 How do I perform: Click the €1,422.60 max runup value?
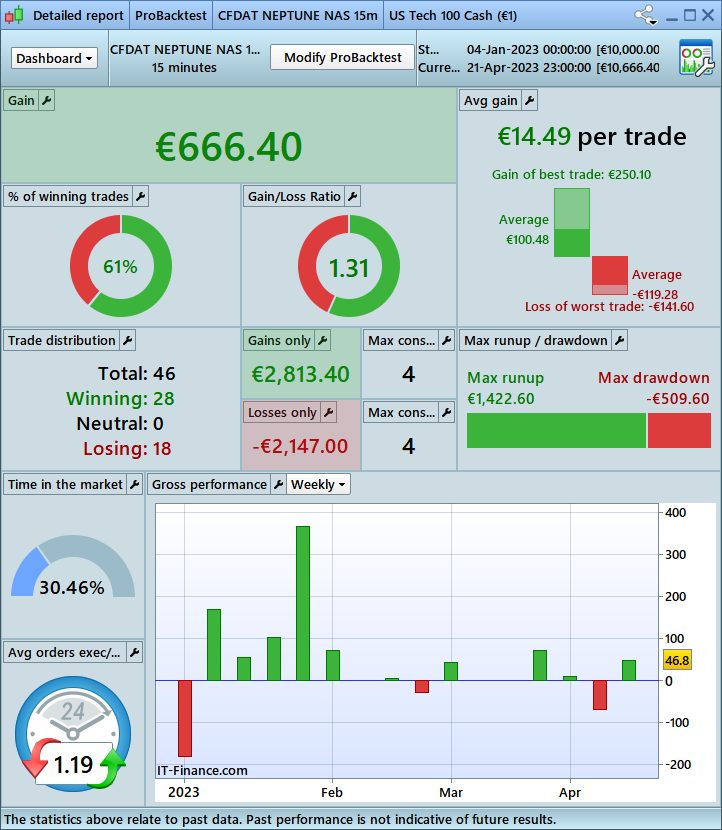pos(501,399)
